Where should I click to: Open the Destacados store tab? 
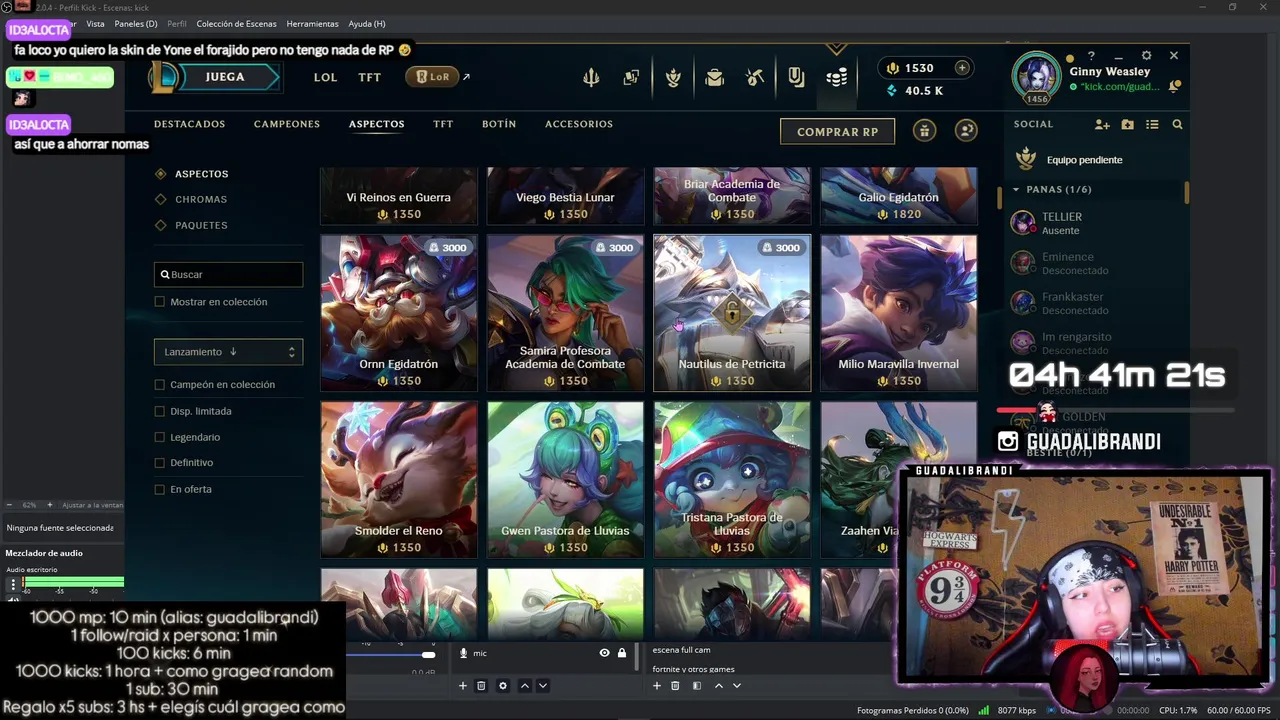pyautogui.click(x=189, y=124)
